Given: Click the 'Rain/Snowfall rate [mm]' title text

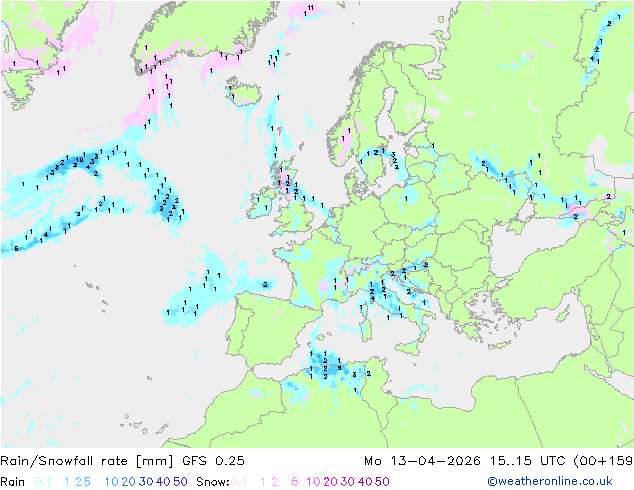Looking at the screenshot, I should click(87, 461).
